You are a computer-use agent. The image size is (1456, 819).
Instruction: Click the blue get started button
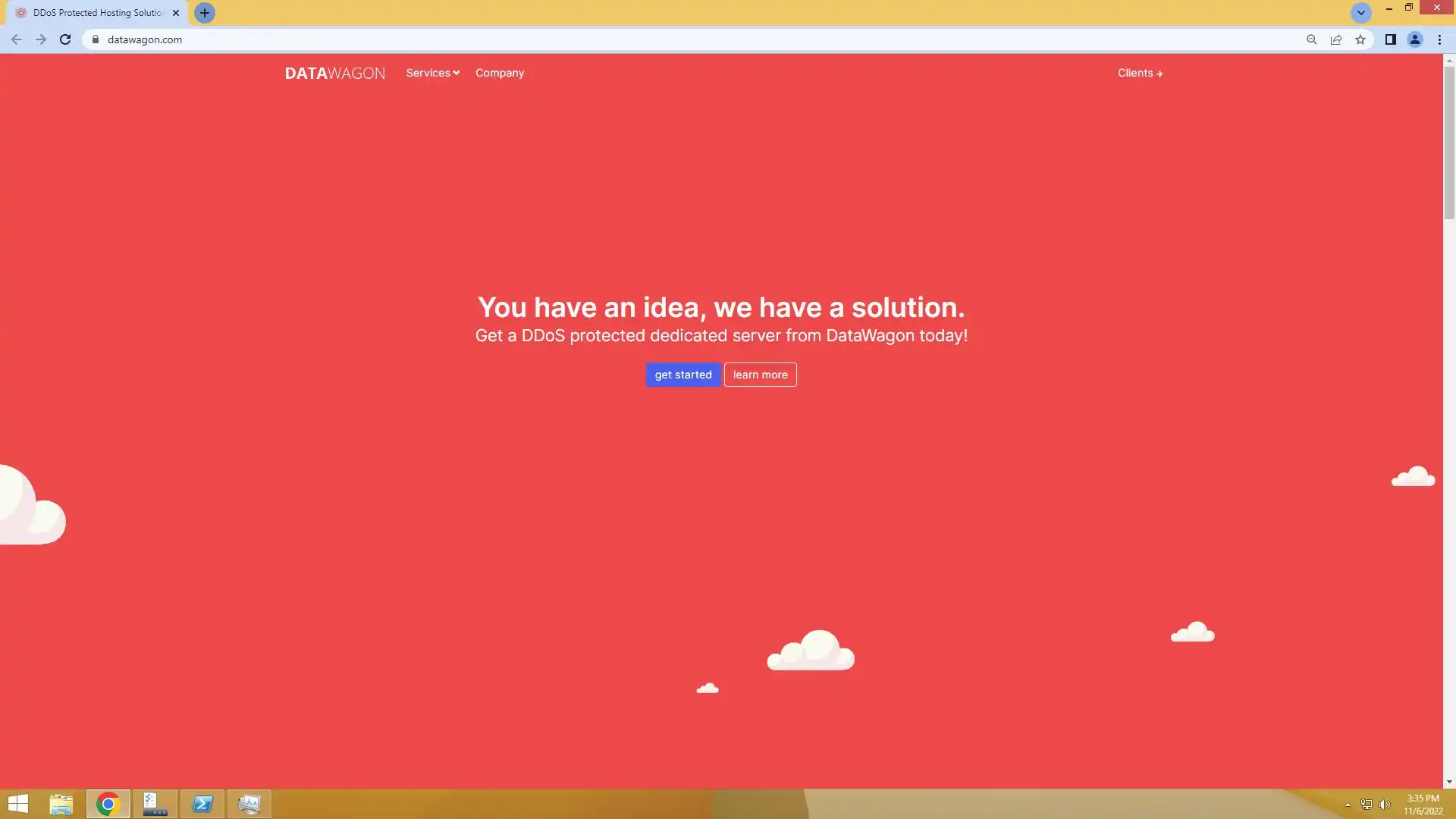(x=682, y=375)
